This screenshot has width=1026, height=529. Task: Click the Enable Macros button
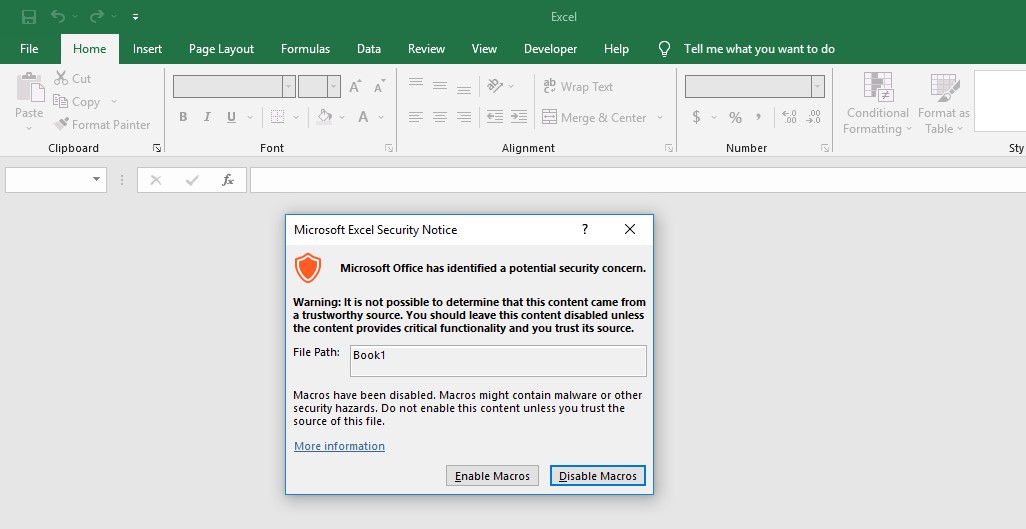point(492,476)
